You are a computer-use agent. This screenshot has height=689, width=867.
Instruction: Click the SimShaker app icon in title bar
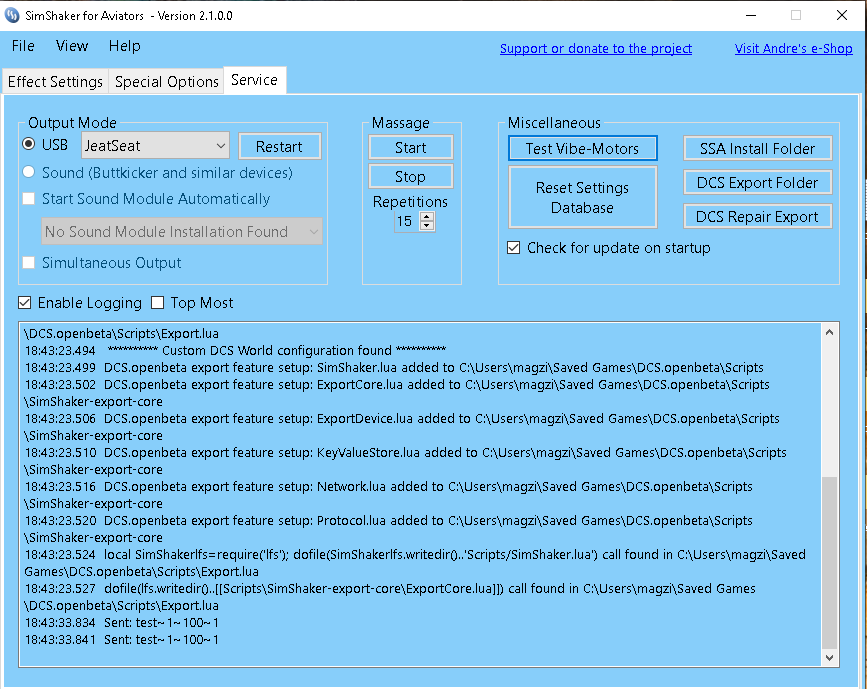pos(12,15)
